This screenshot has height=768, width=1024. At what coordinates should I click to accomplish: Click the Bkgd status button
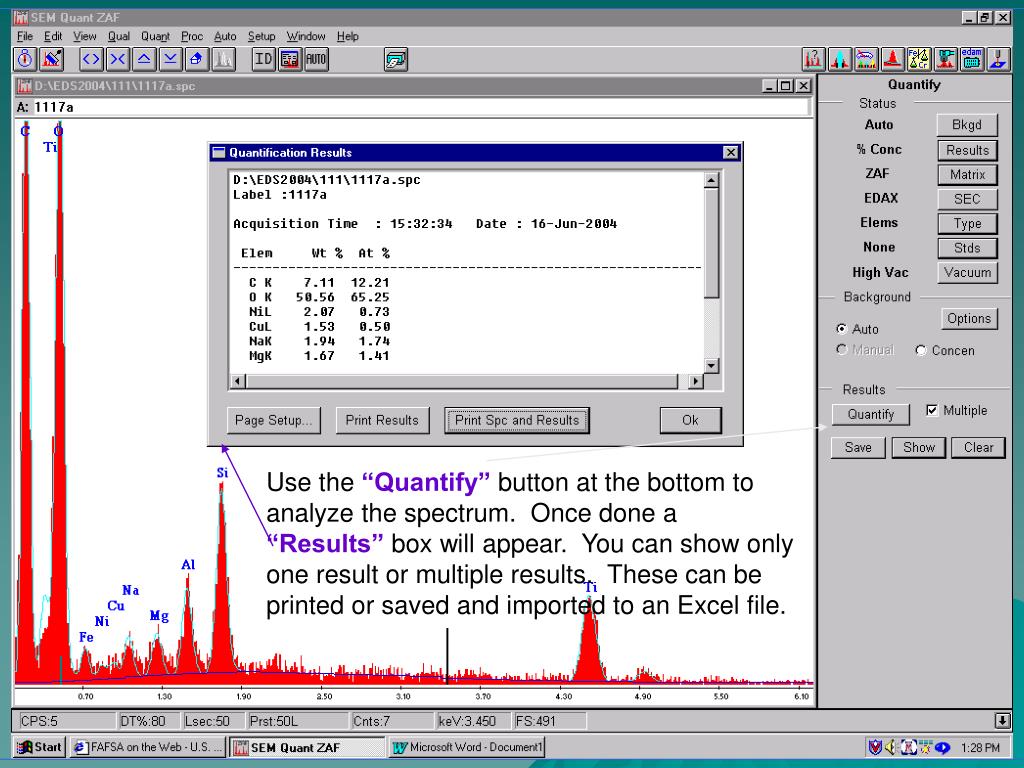point(967,125)
